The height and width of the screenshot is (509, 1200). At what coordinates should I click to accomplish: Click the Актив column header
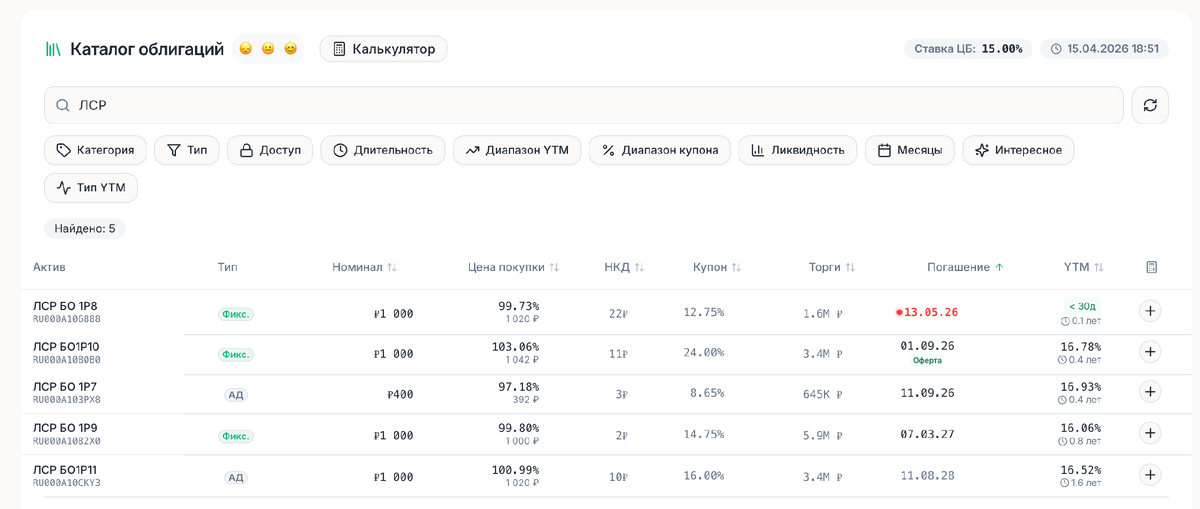49,267
